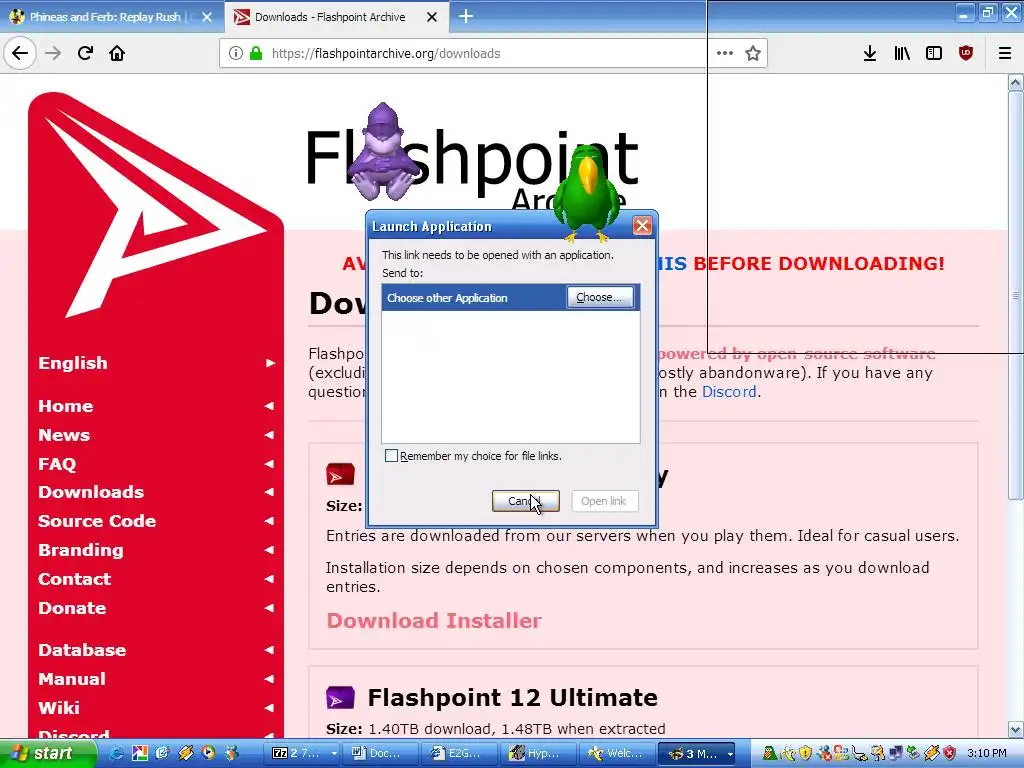1024x768 pixels.
Task: Click the 3:10 PM taskbar clock
Action: click(986, 753)
